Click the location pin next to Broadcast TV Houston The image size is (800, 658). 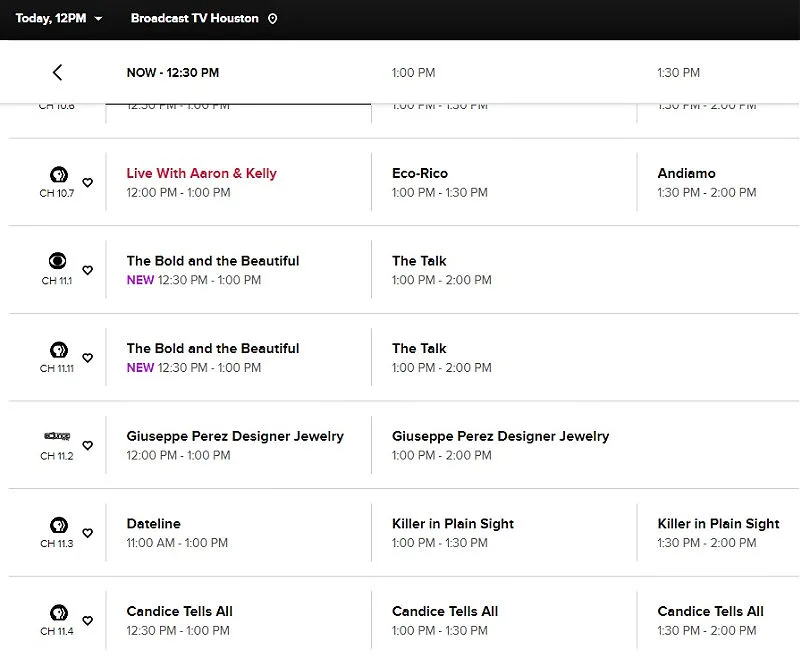pyautogui.click(x=273, y=19)
